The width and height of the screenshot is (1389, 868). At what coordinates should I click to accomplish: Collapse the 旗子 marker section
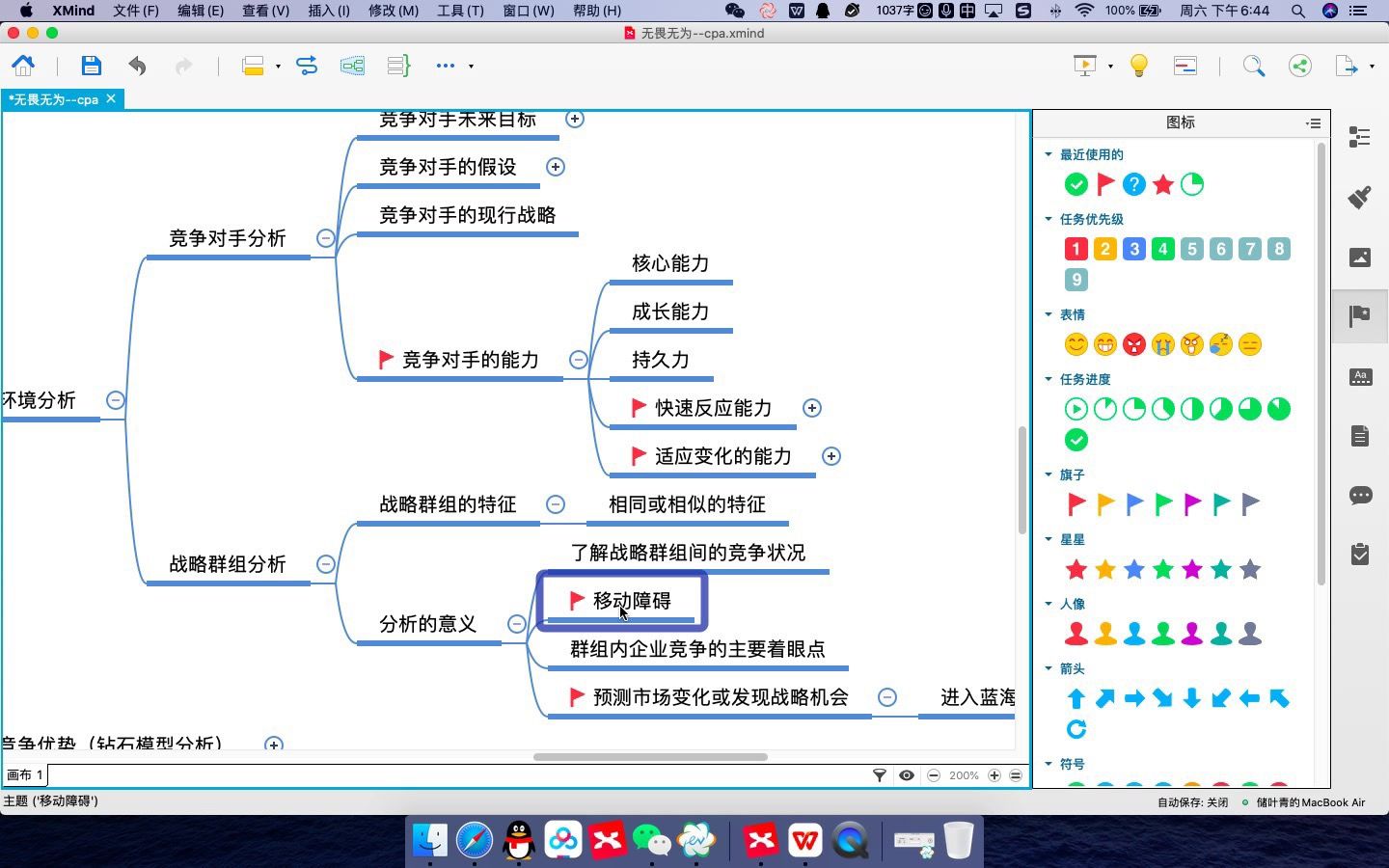click(x=1049, y=475)
